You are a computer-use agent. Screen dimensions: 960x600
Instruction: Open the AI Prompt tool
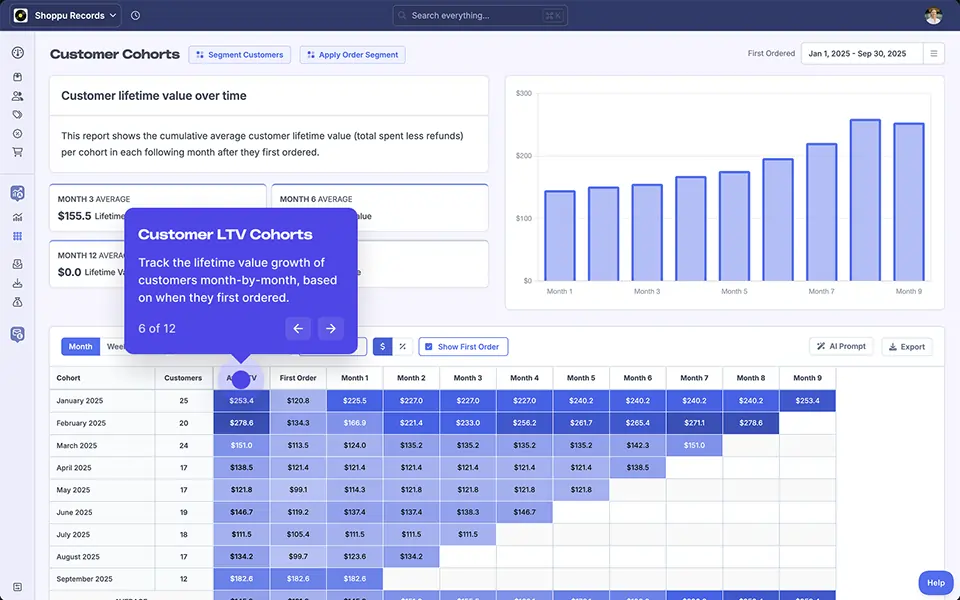(841, 346)
